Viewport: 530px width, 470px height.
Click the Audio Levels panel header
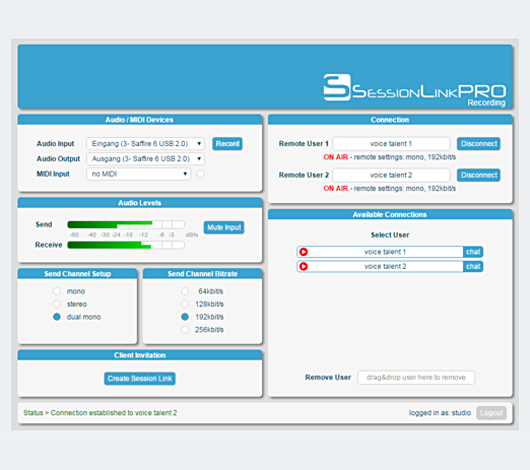(140, 203)
